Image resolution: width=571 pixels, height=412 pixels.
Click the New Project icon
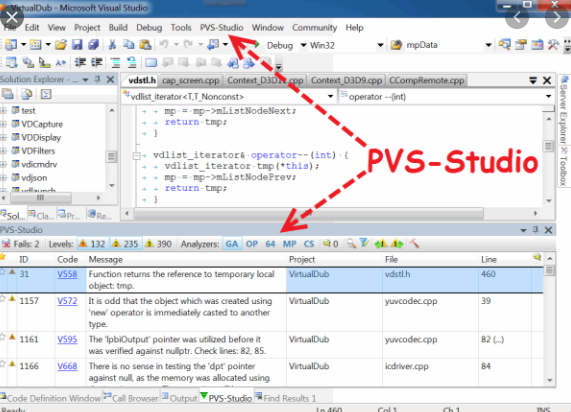[x=11, y=45]
